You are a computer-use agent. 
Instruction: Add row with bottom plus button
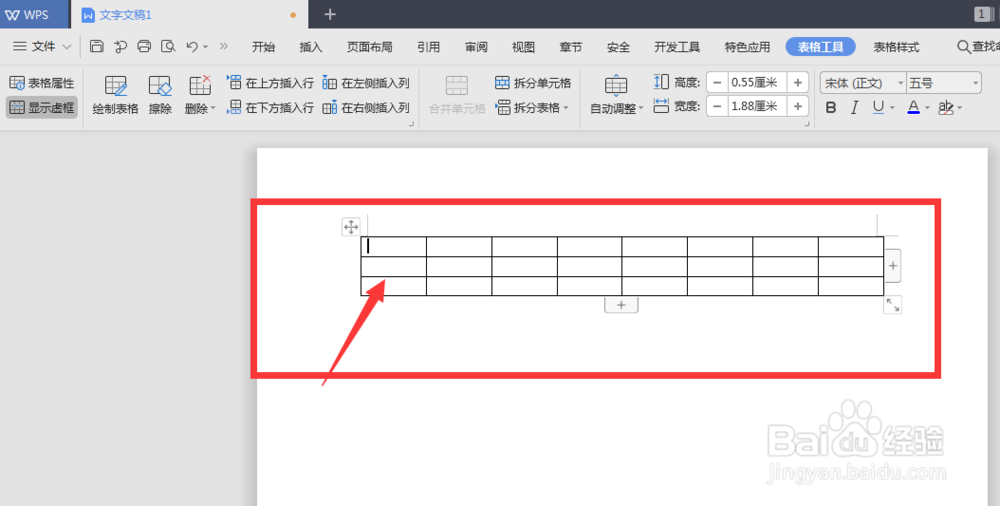pos(621,305)
